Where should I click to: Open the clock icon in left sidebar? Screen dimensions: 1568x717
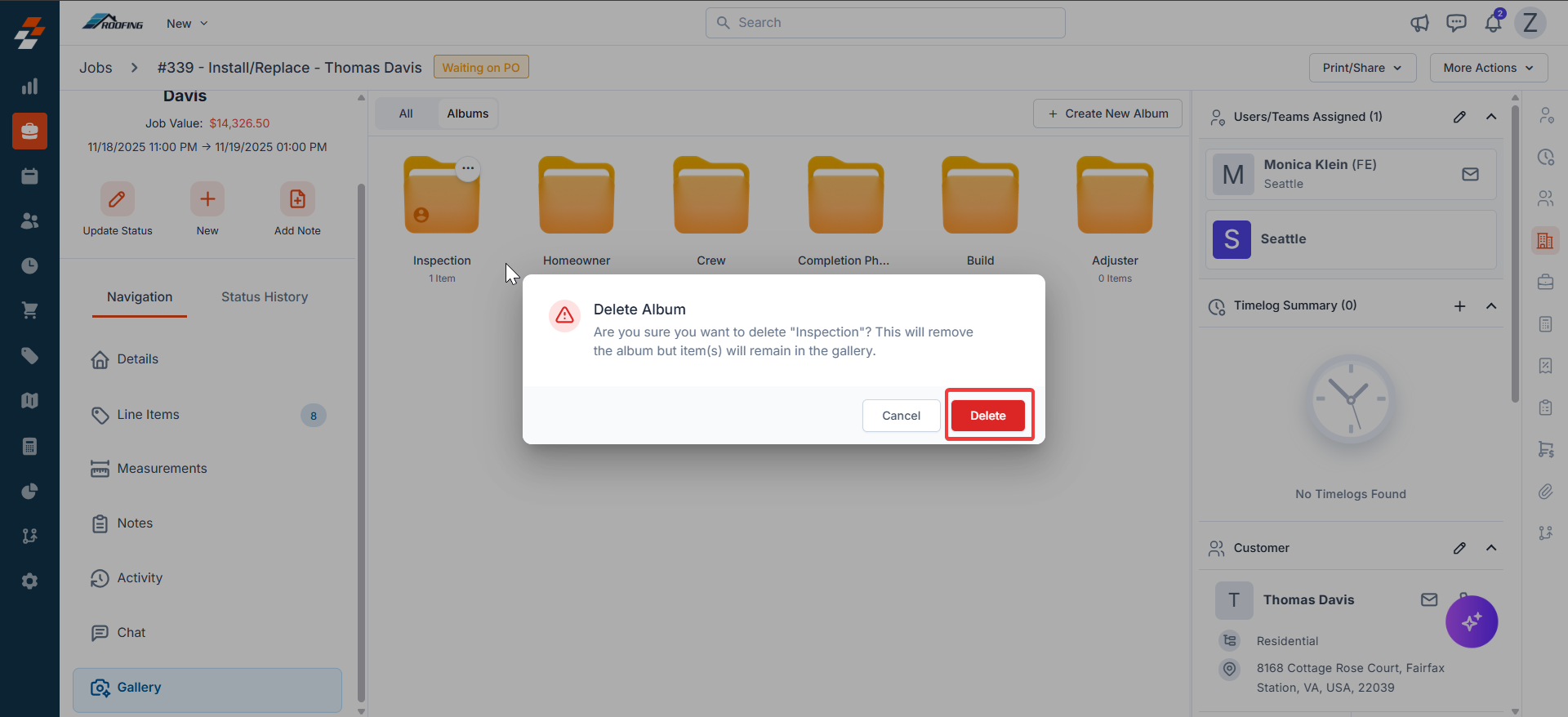pyautogui.click(x=29, y=266)
